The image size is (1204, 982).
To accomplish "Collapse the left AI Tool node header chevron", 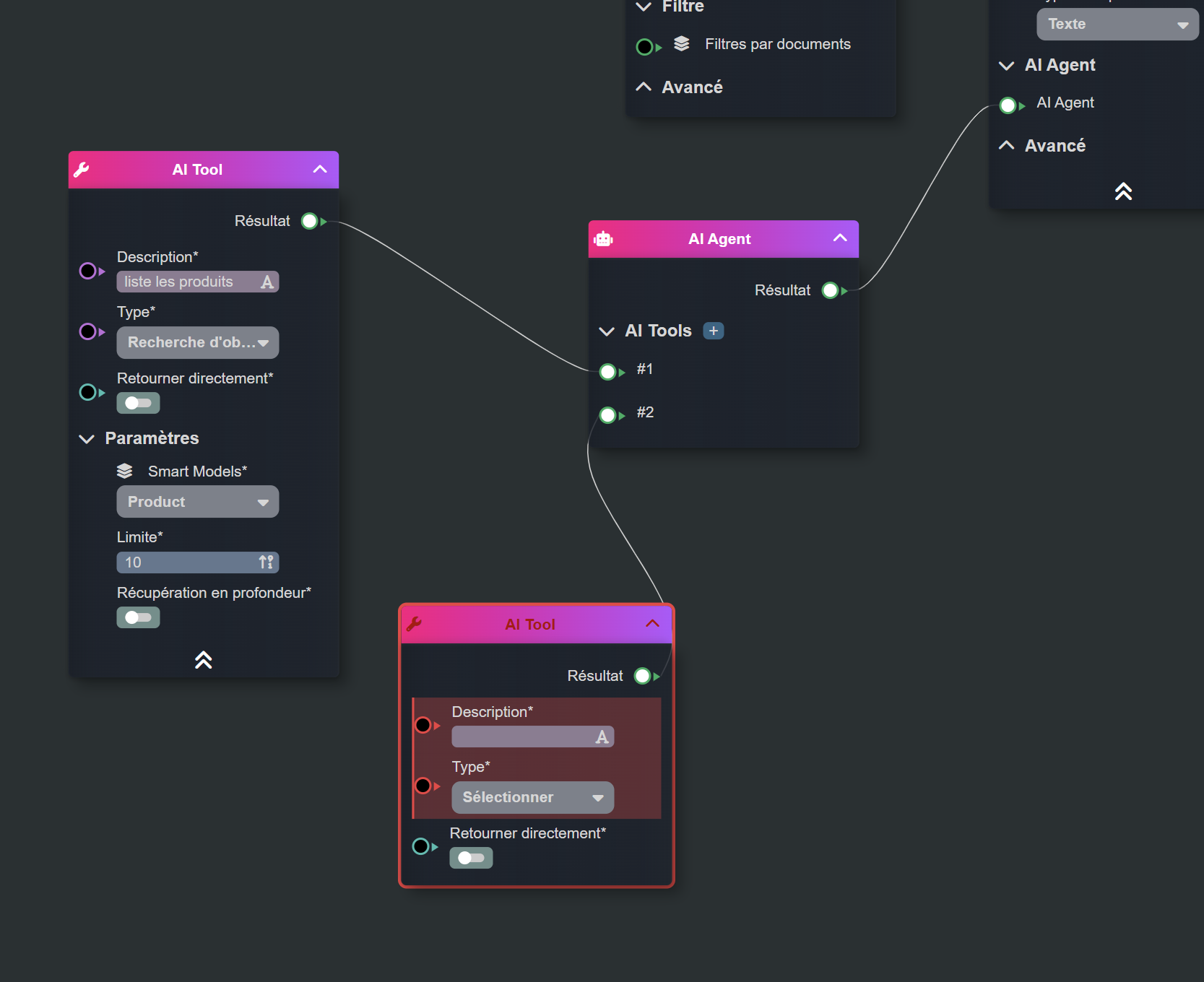I will (x=319, y=170).
